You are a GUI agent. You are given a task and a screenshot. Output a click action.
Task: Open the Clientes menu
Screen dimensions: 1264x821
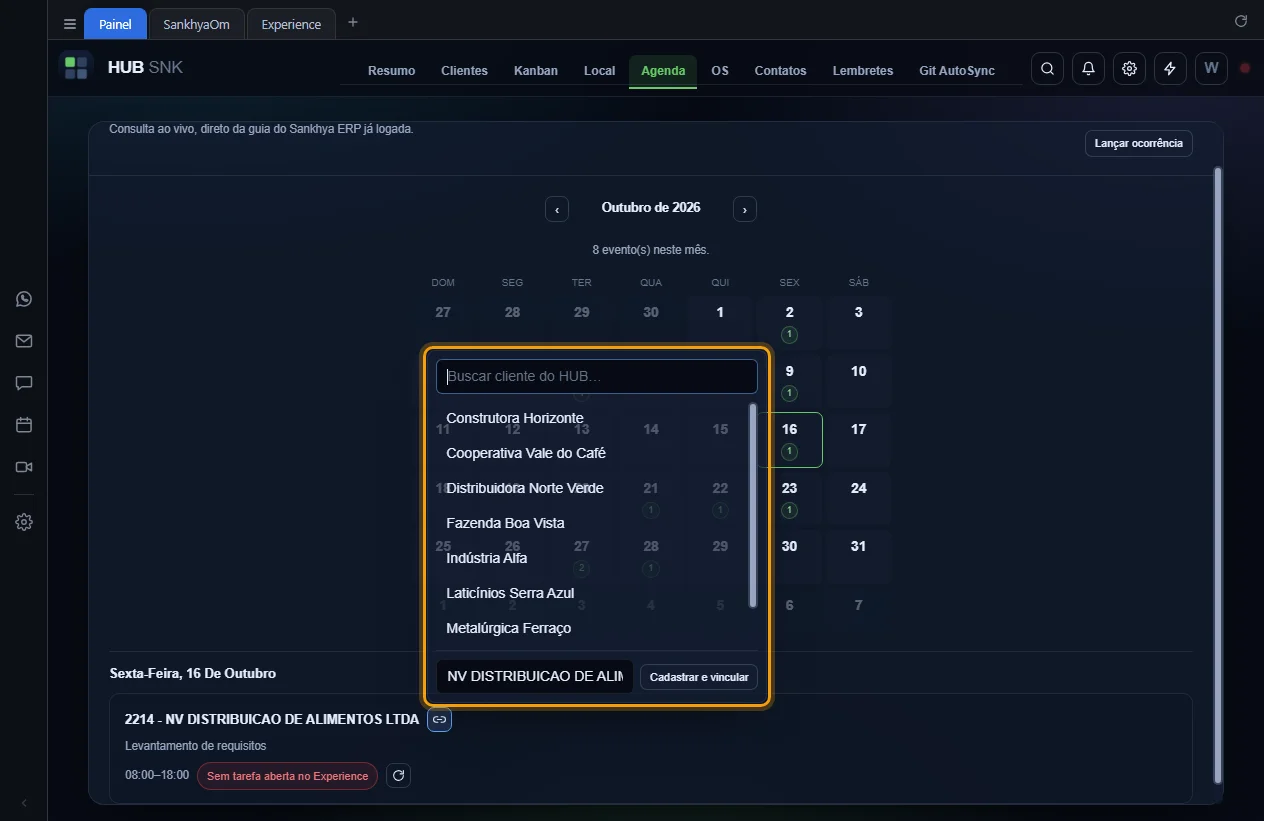click(464, 71)
